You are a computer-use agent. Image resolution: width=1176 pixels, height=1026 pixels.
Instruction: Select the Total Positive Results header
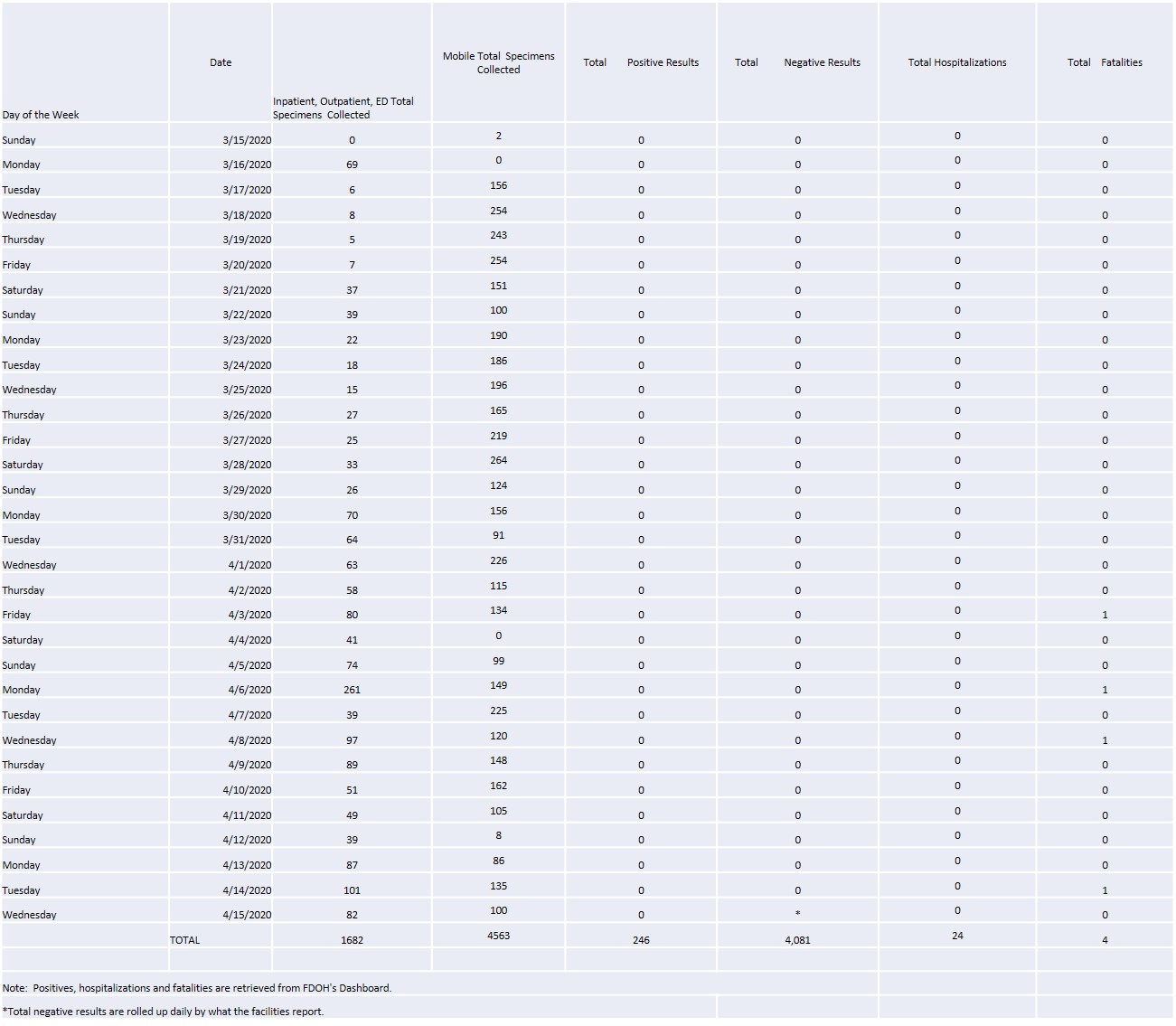(x=641, y=62)
